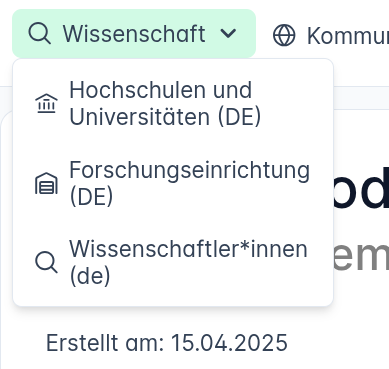
Task: Click the magnifier icon in the Wissenschaft button
Action: [x=39, y=33]
